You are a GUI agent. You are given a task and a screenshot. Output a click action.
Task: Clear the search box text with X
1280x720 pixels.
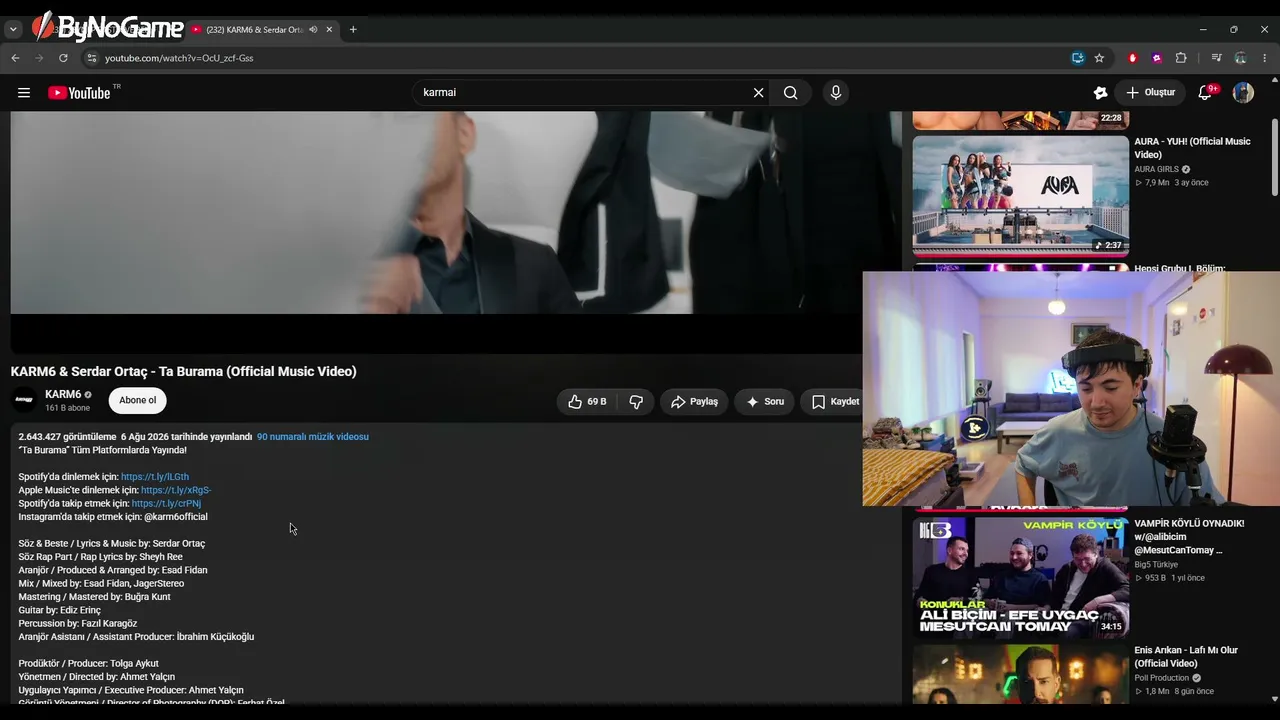[759, 93]
